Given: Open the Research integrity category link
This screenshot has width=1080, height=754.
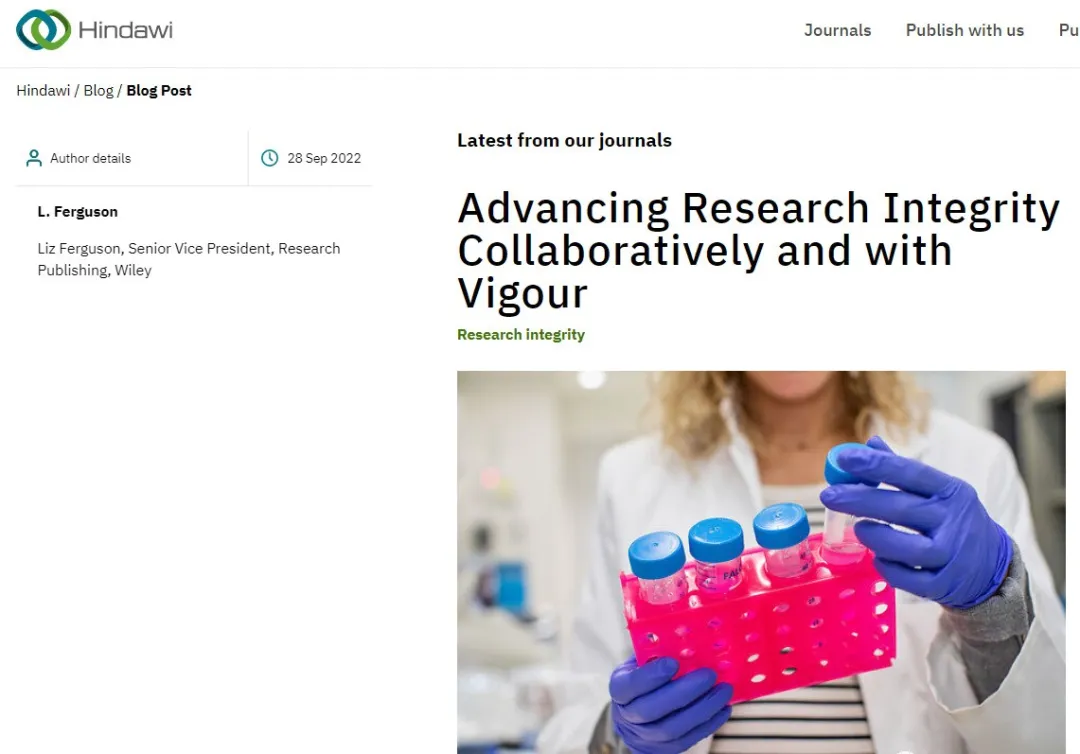Looking at the screenshot, I should pyautogui.click(x=521, y=335).
